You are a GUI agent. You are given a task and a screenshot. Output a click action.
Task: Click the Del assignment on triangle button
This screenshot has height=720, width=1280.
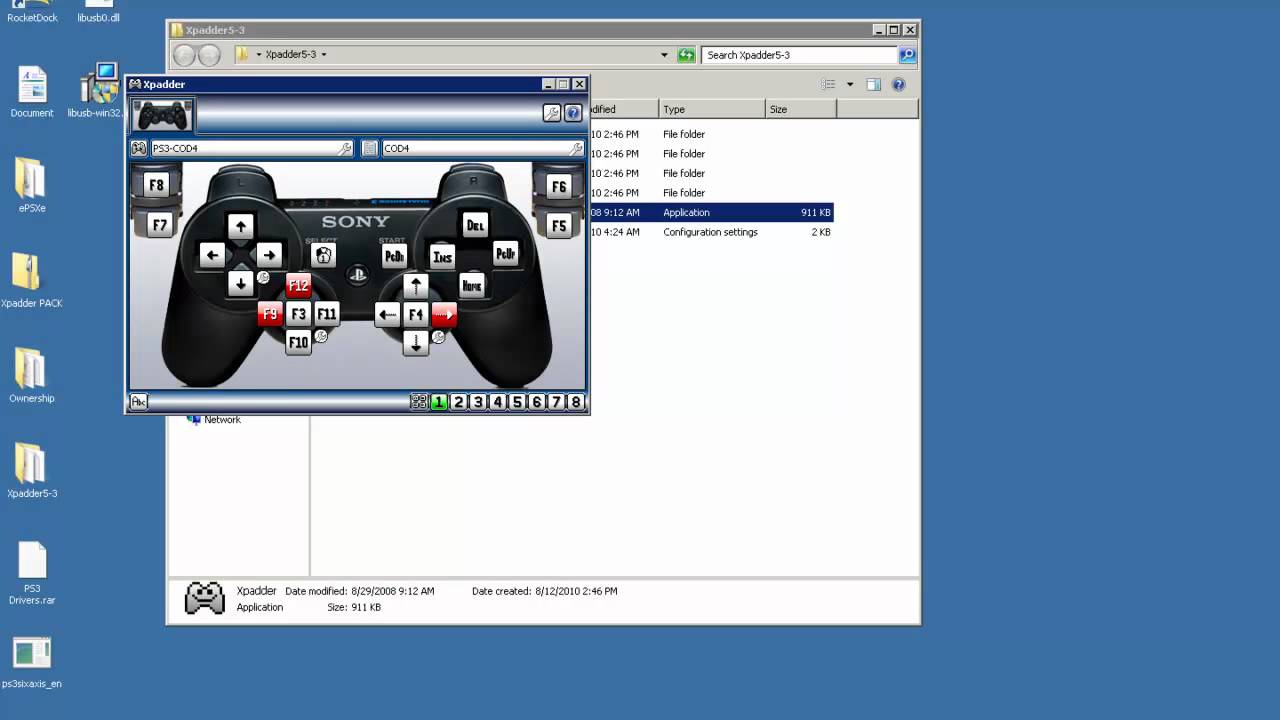tap(474, 225)
